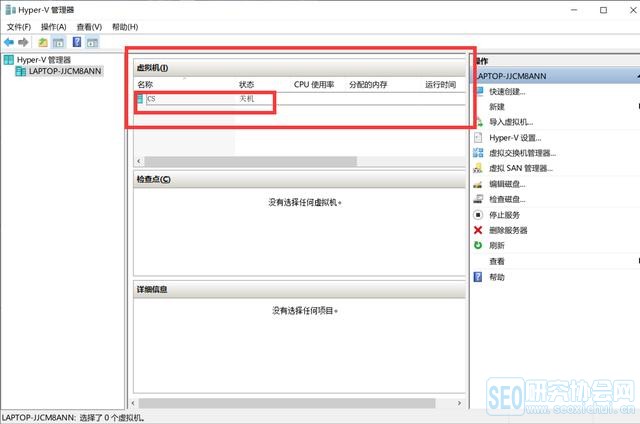Screen dimensions: 640x424
Task: Click left arrow of virtual machine list scrollbar
Action: [139, 161]
